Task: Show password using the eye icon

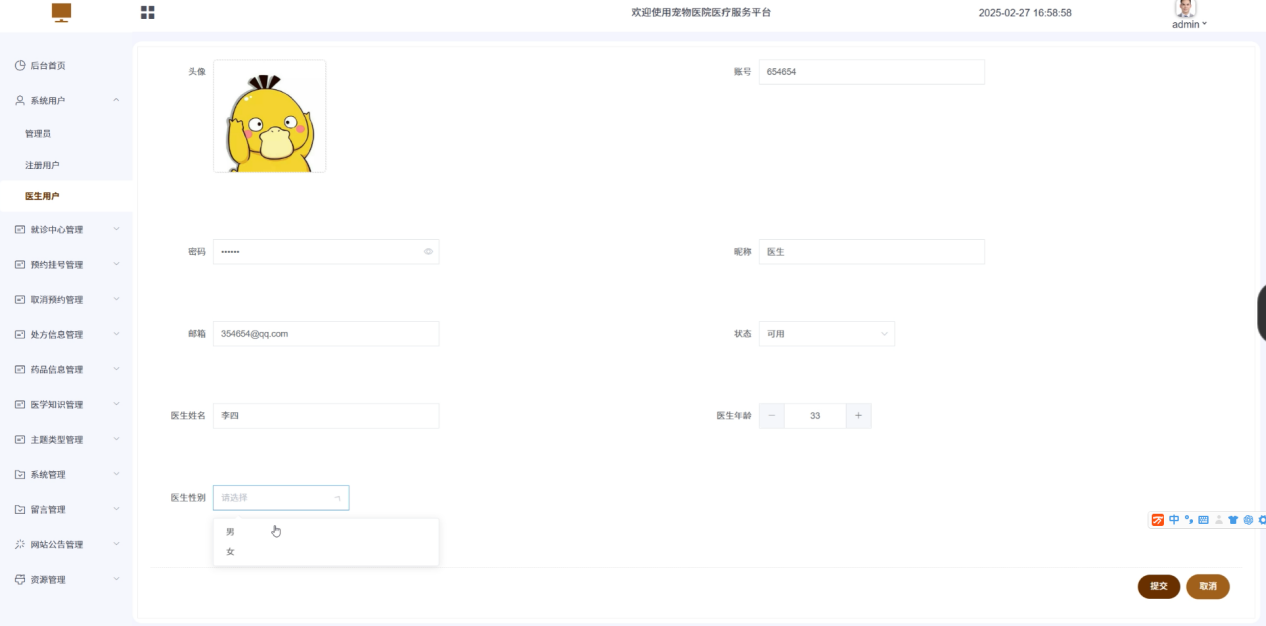Action: [x=428, y=252]
